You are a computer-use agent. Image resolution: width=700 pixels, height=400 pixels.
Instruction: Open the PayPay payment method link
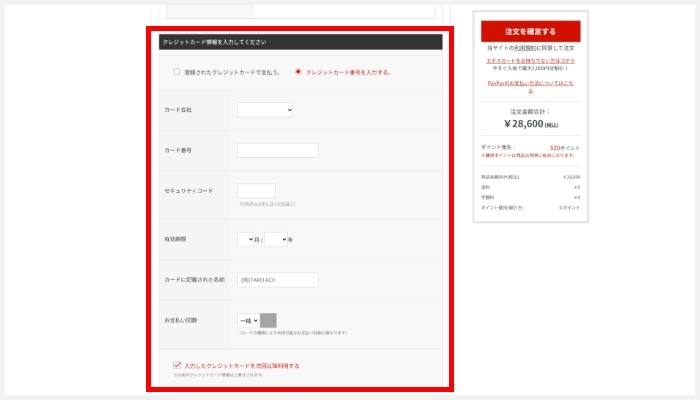530,83
